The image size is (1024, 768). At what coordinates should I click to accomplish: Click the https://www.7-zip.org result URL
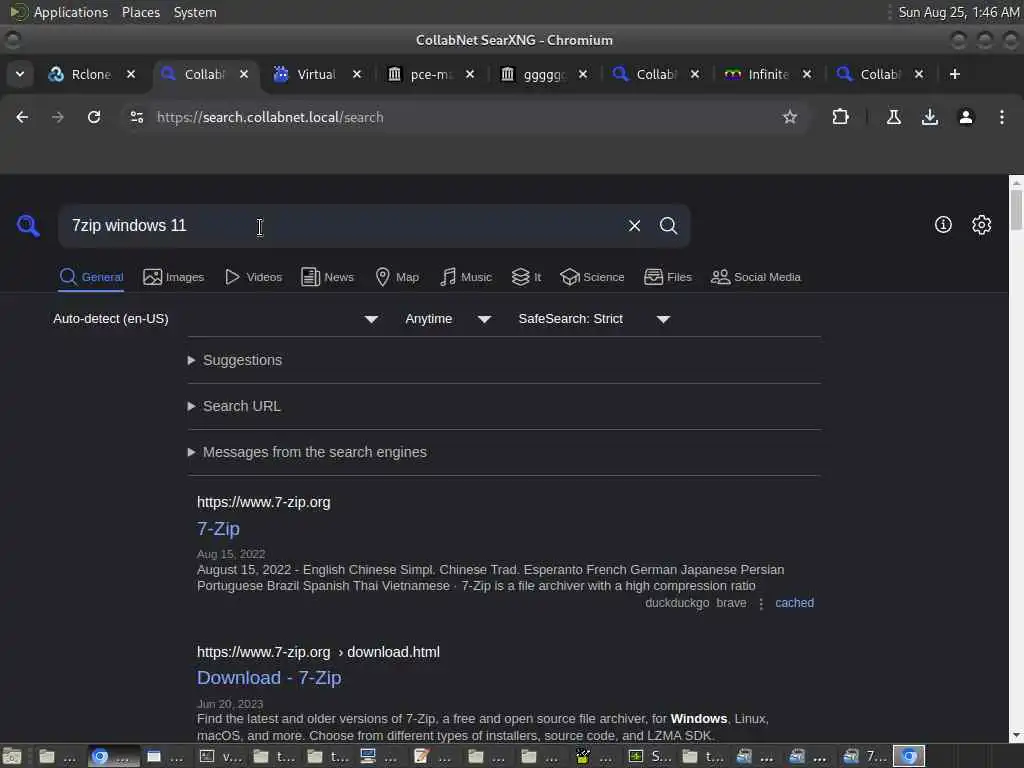(264, 502)
